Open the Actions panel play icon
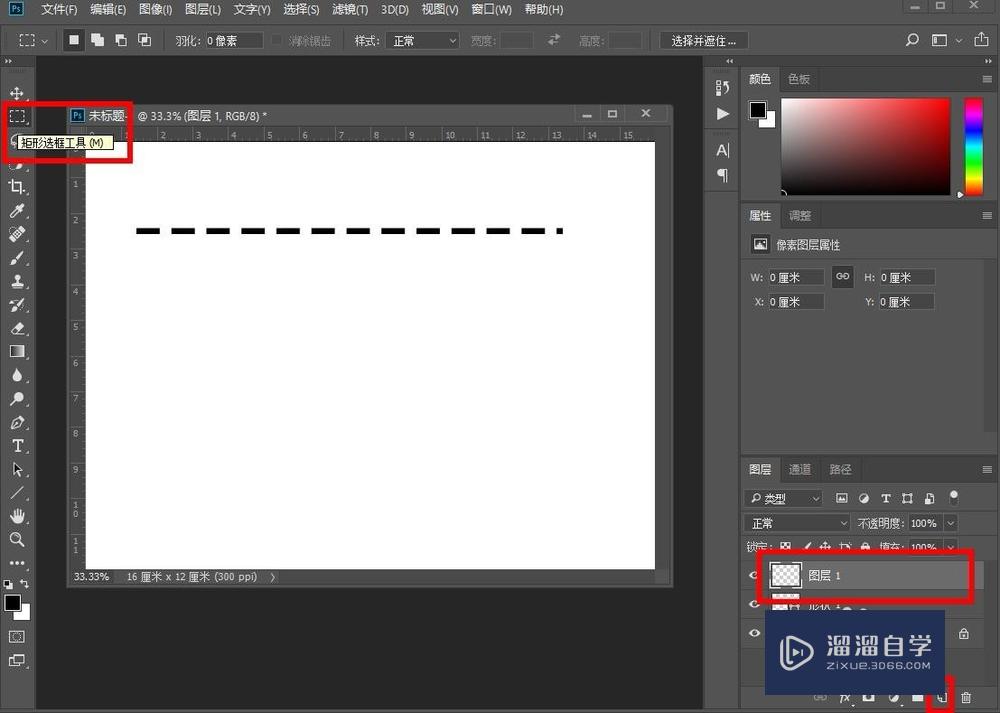 tap(723, 114)
